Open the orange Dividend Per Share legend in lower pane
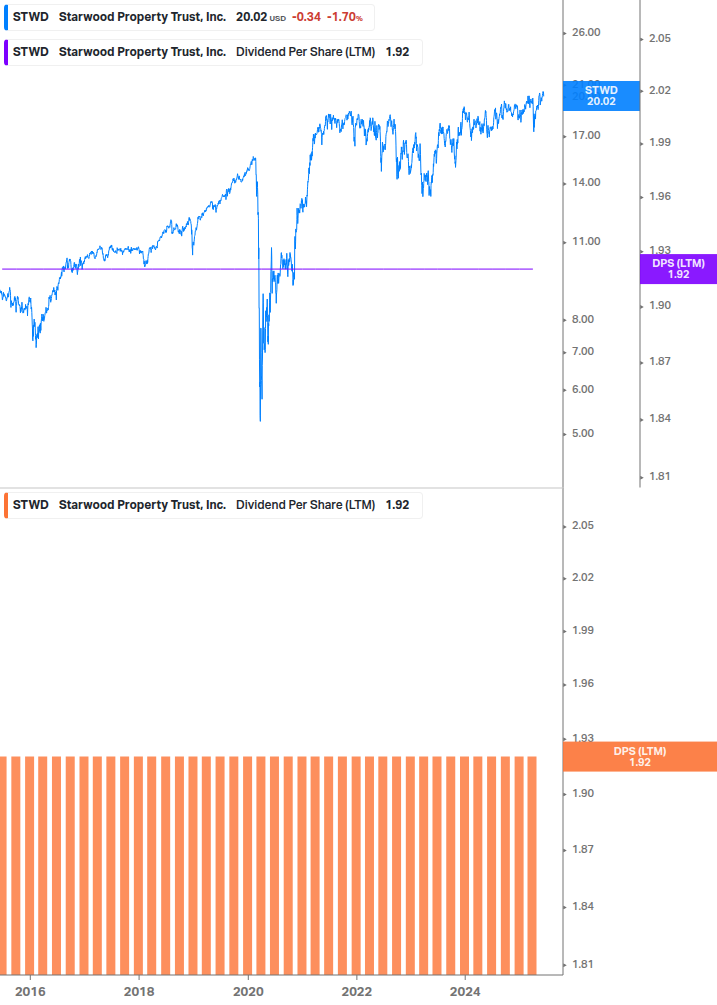 pos(213,505)
